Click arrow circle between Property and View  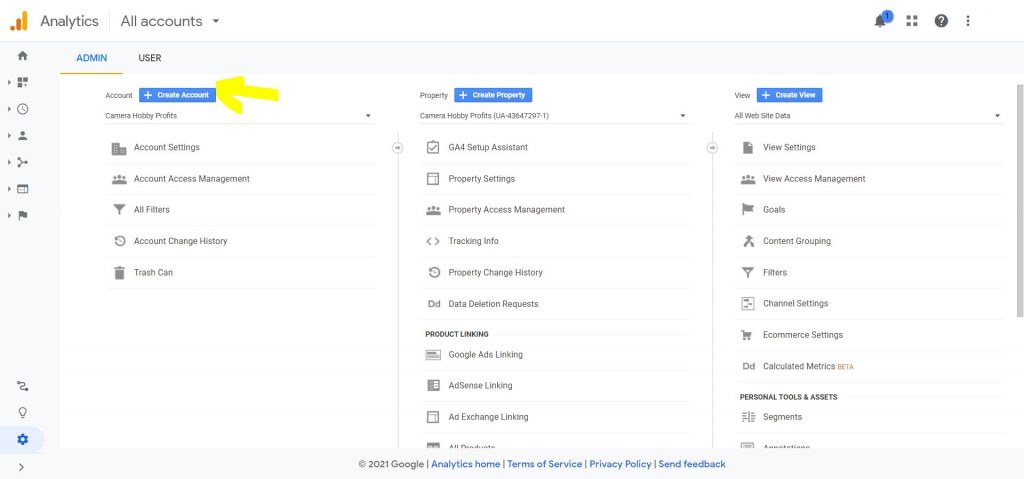(712, 148)
